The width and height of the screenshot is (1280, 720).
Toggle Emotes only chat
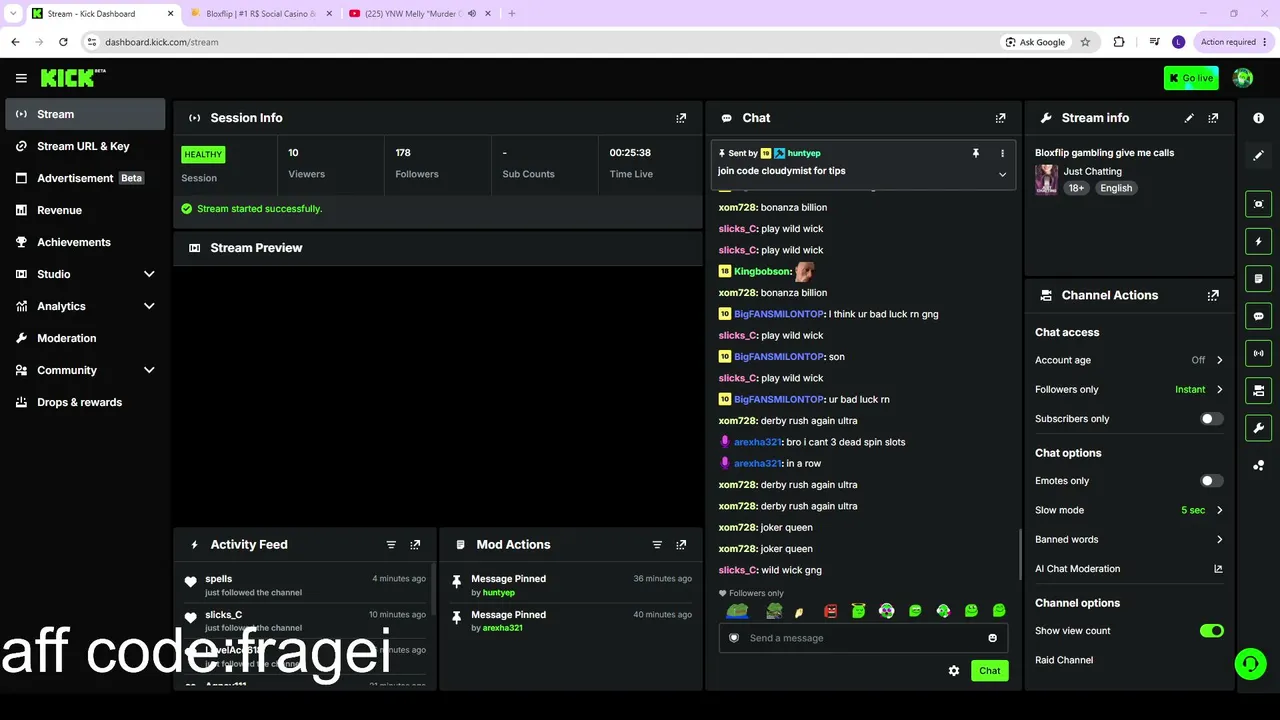pos(1211,481)
